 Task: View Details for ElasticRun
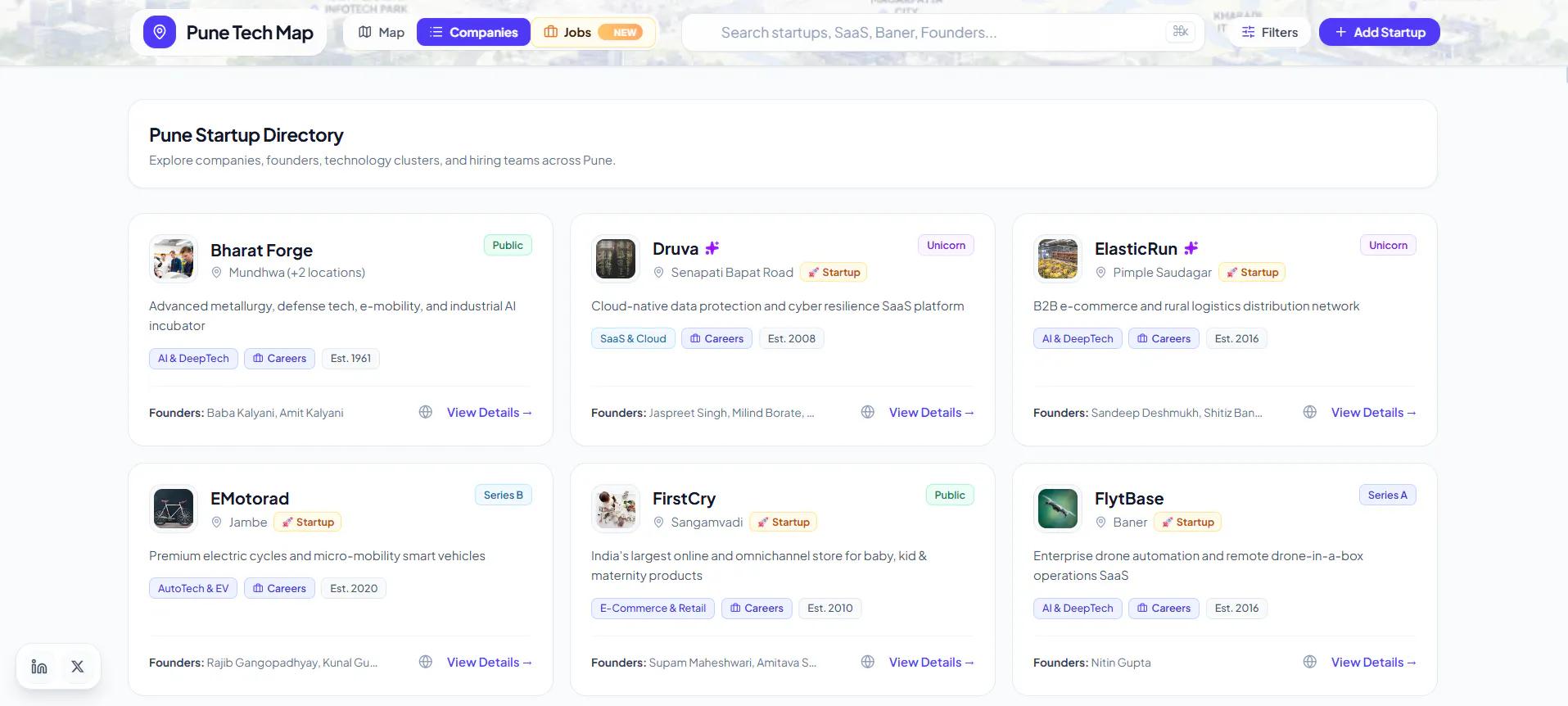[1374, 412]
